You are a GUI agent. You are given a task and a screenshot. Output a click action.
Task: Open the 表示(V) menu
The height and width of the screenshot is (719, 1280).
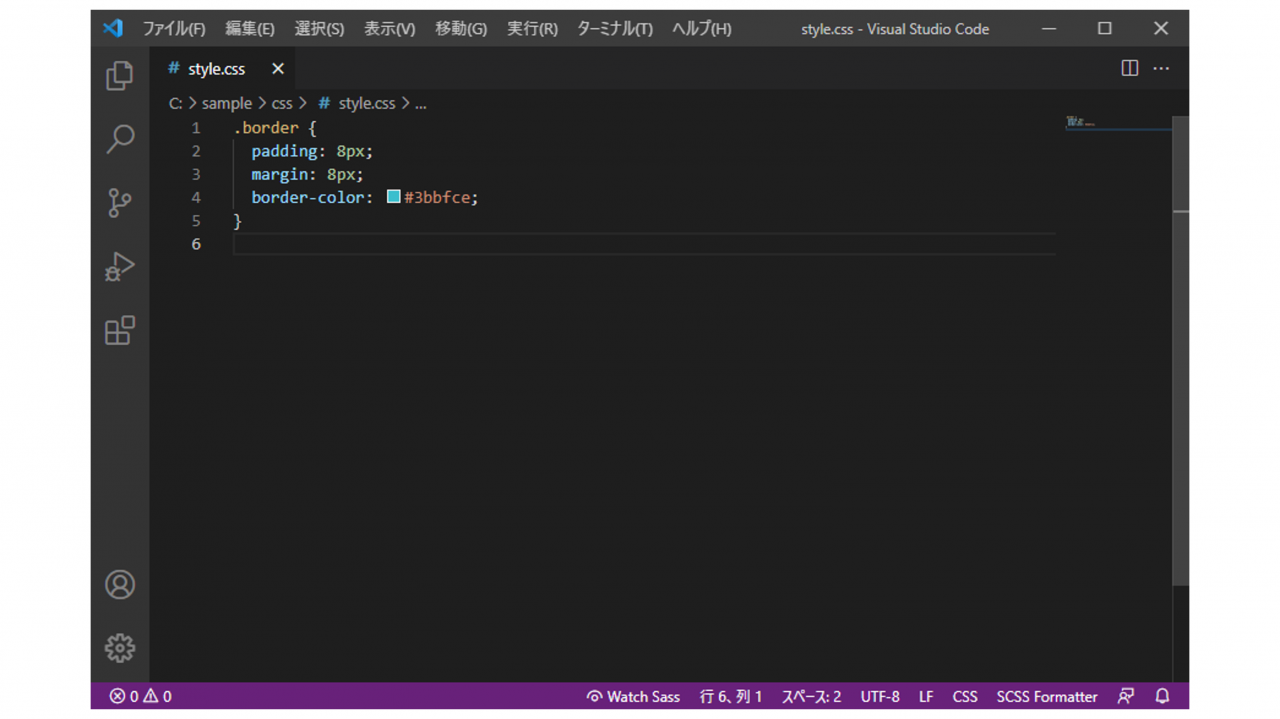click(389, 29)
